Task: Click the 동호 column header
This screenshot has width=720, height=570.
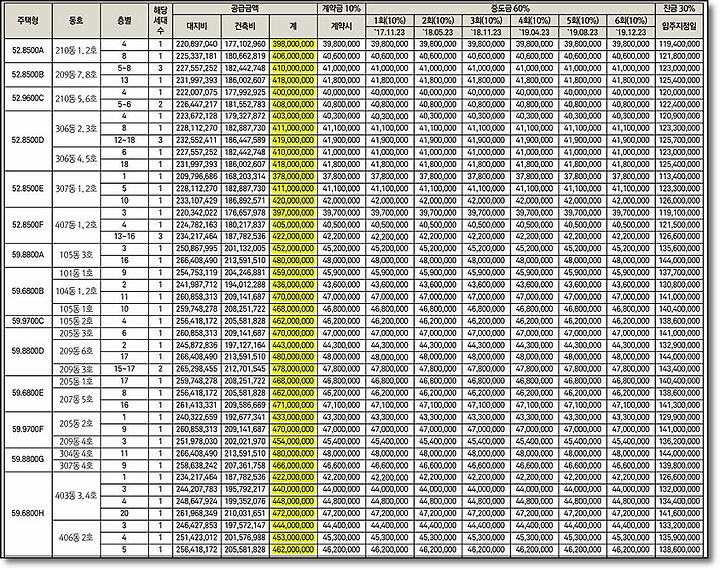Action: (x=76, y=21)
